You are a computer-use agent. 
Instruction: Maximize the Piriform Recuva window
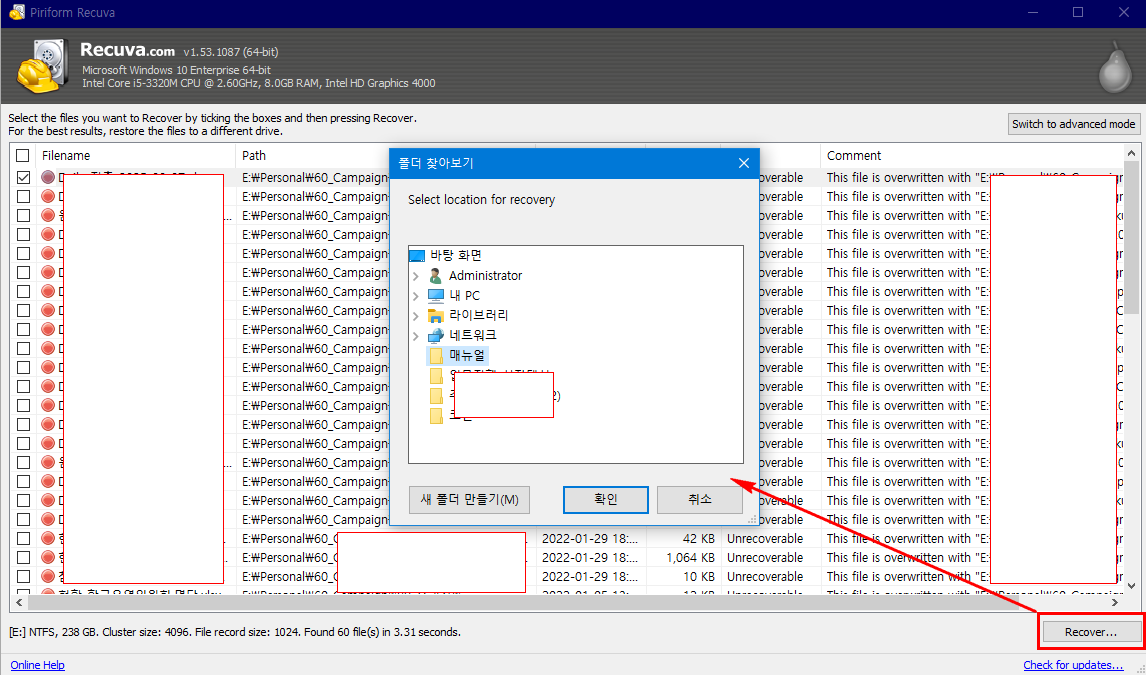tap(1078, 12)
